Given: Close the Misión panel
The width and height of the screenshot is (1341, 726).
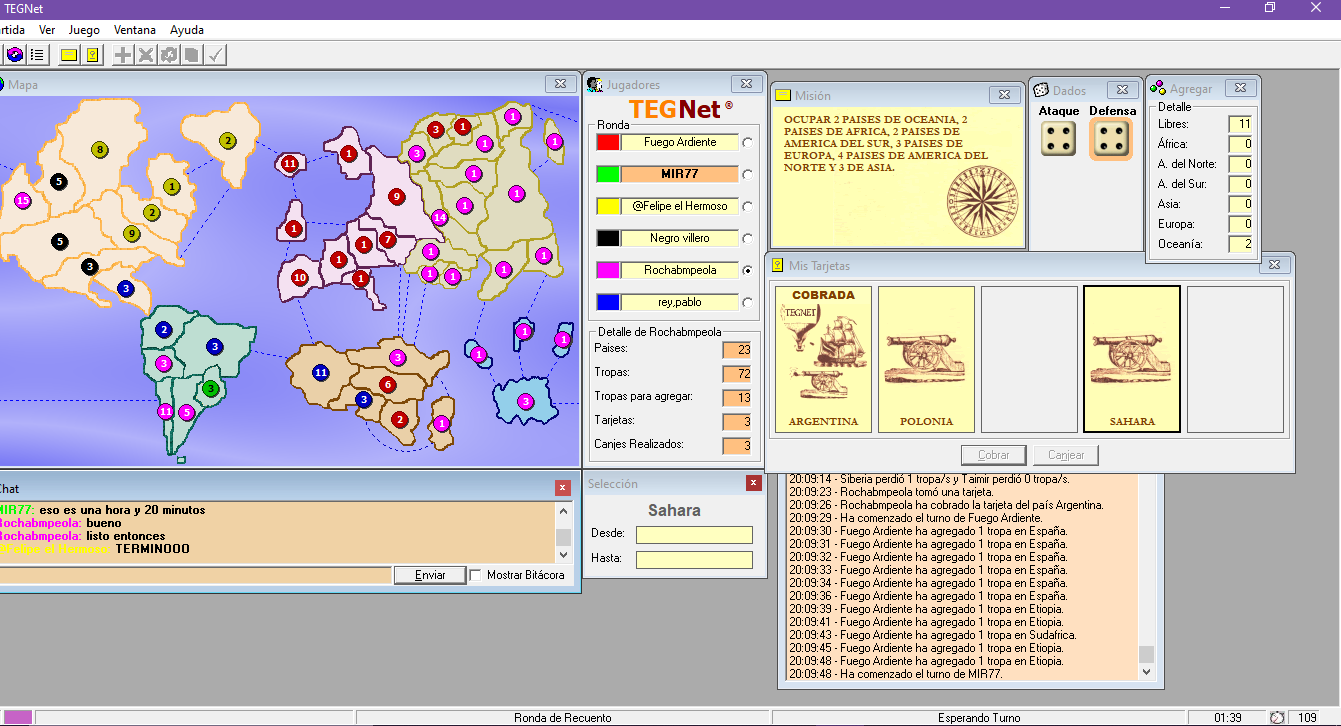Looking at the screenshot, I should pyautogui.click(x=1003, y=95).
